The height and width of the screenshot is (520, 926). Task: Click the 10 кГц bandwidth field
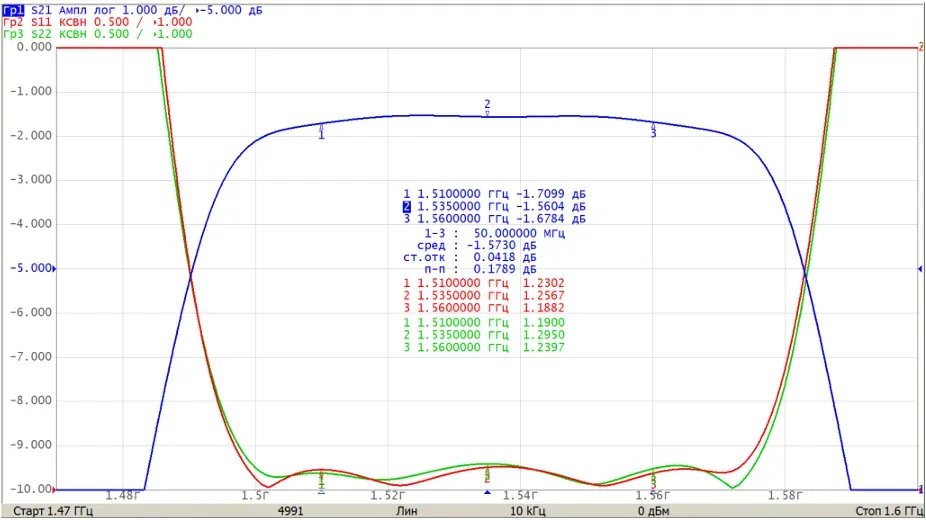pyautogui.click(x=527, y=511)
